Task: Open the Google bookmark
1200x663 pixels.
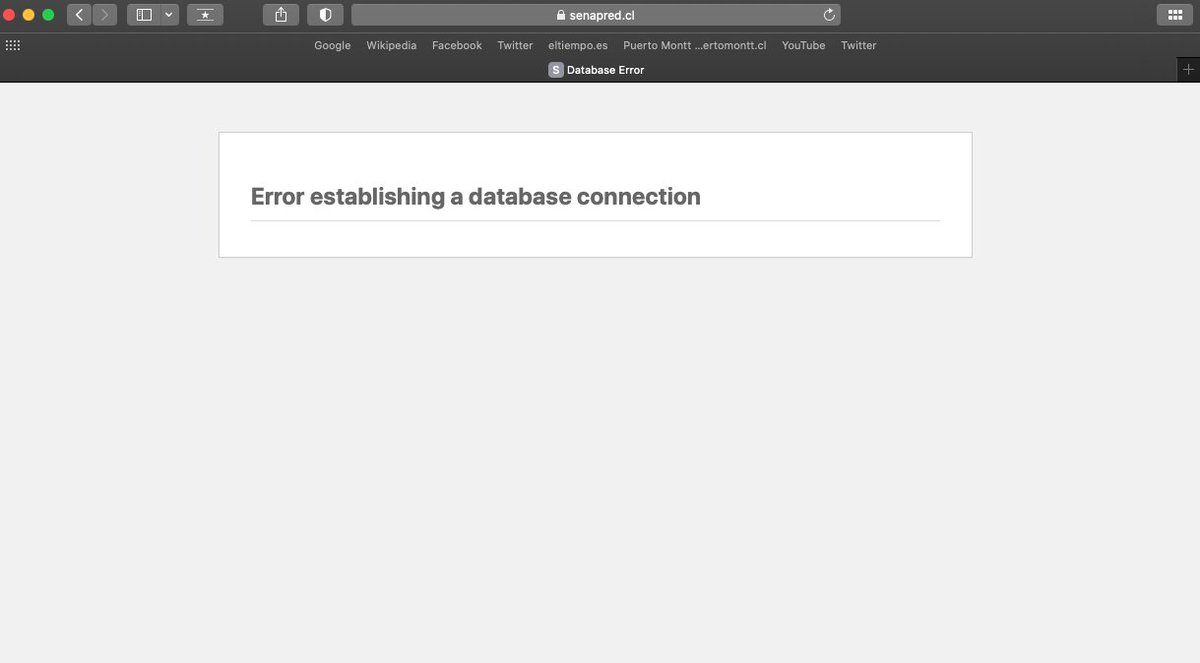Action: click(x=332, y=45)
